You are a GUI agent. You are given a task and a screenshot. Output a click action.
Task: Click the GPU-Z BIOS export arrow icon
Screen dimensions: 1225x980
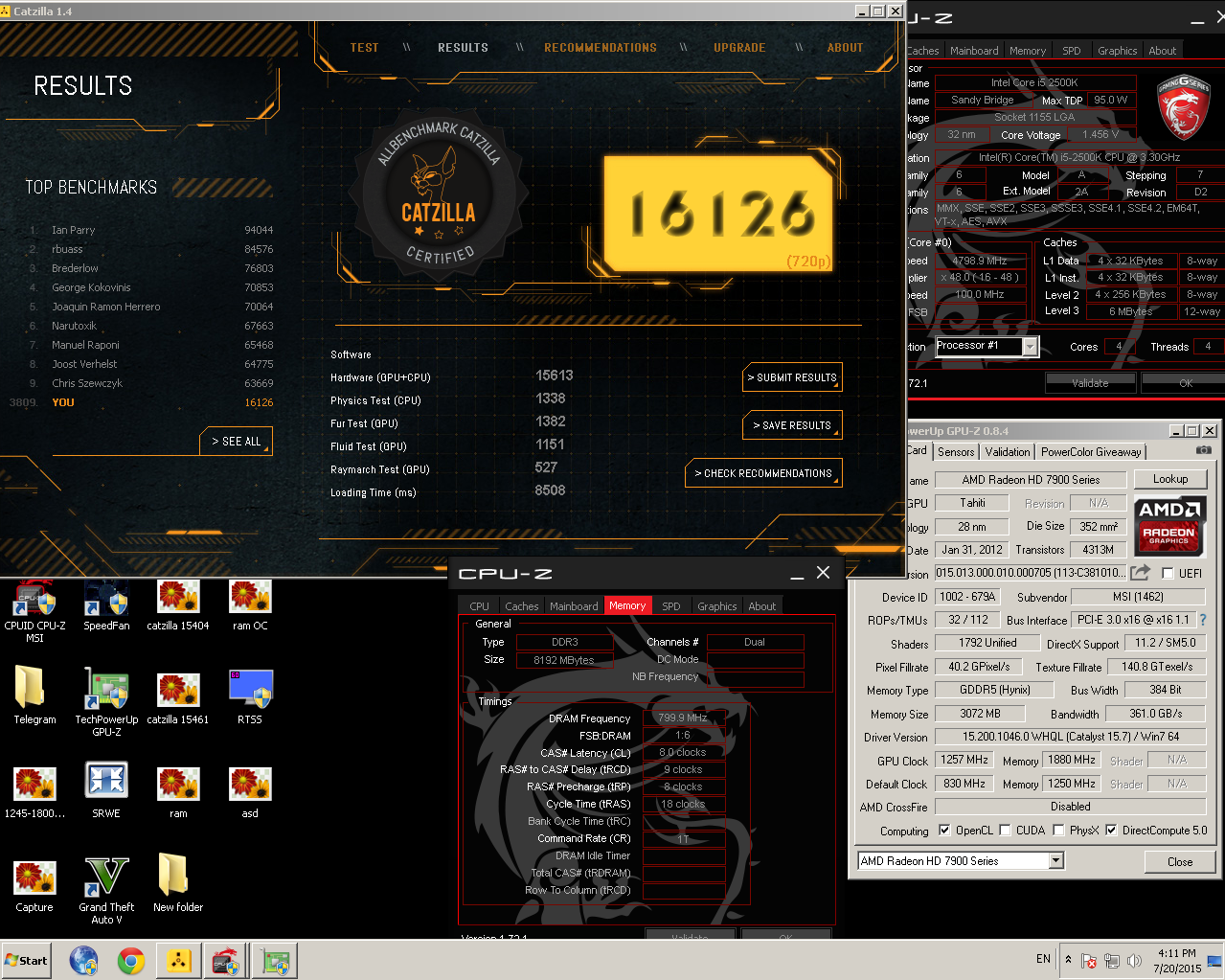click(1140, 573)
